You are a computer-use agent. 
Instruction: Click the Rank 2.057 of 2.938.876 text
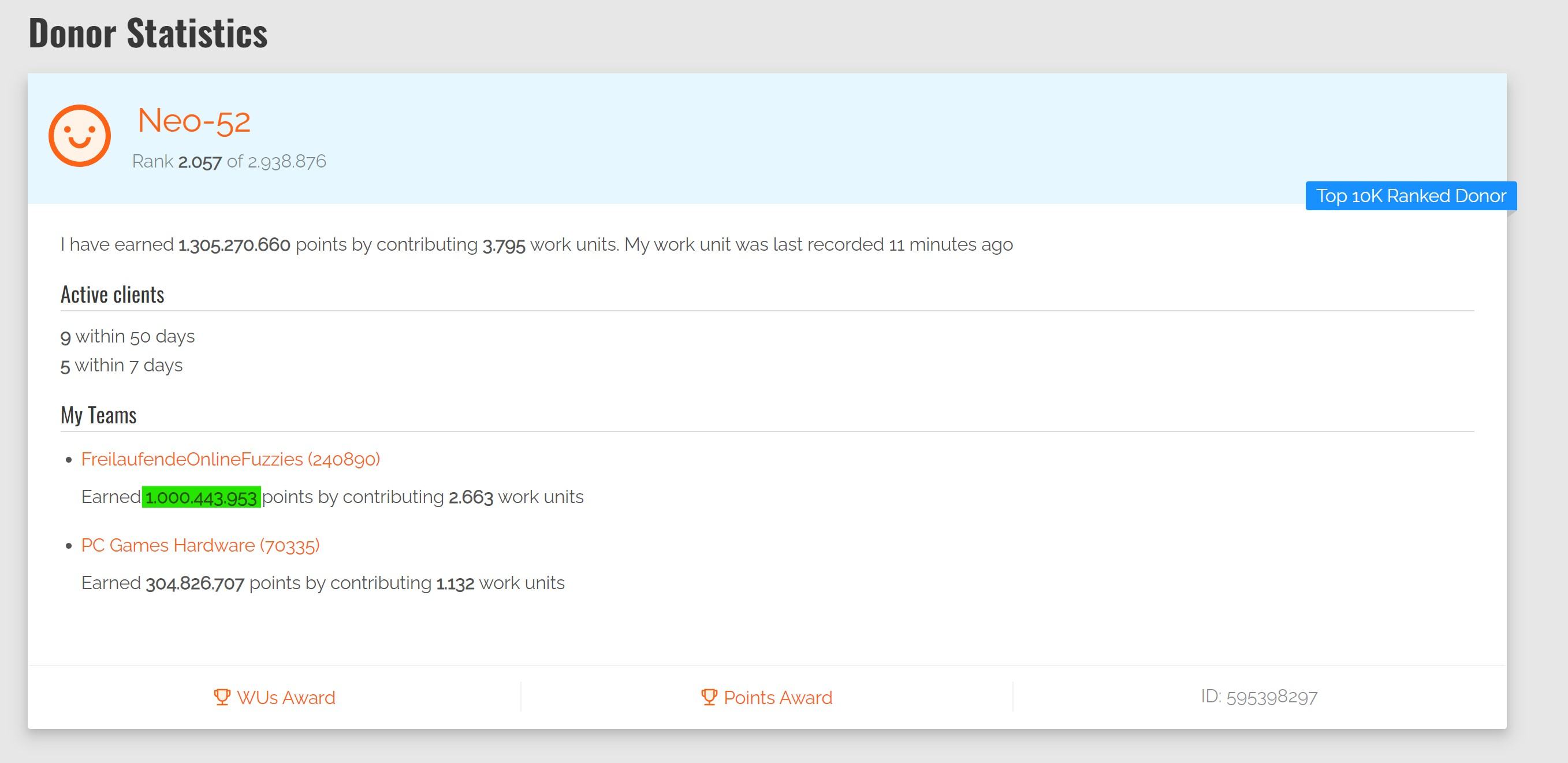pyautogui.click(x=229, y=161)
